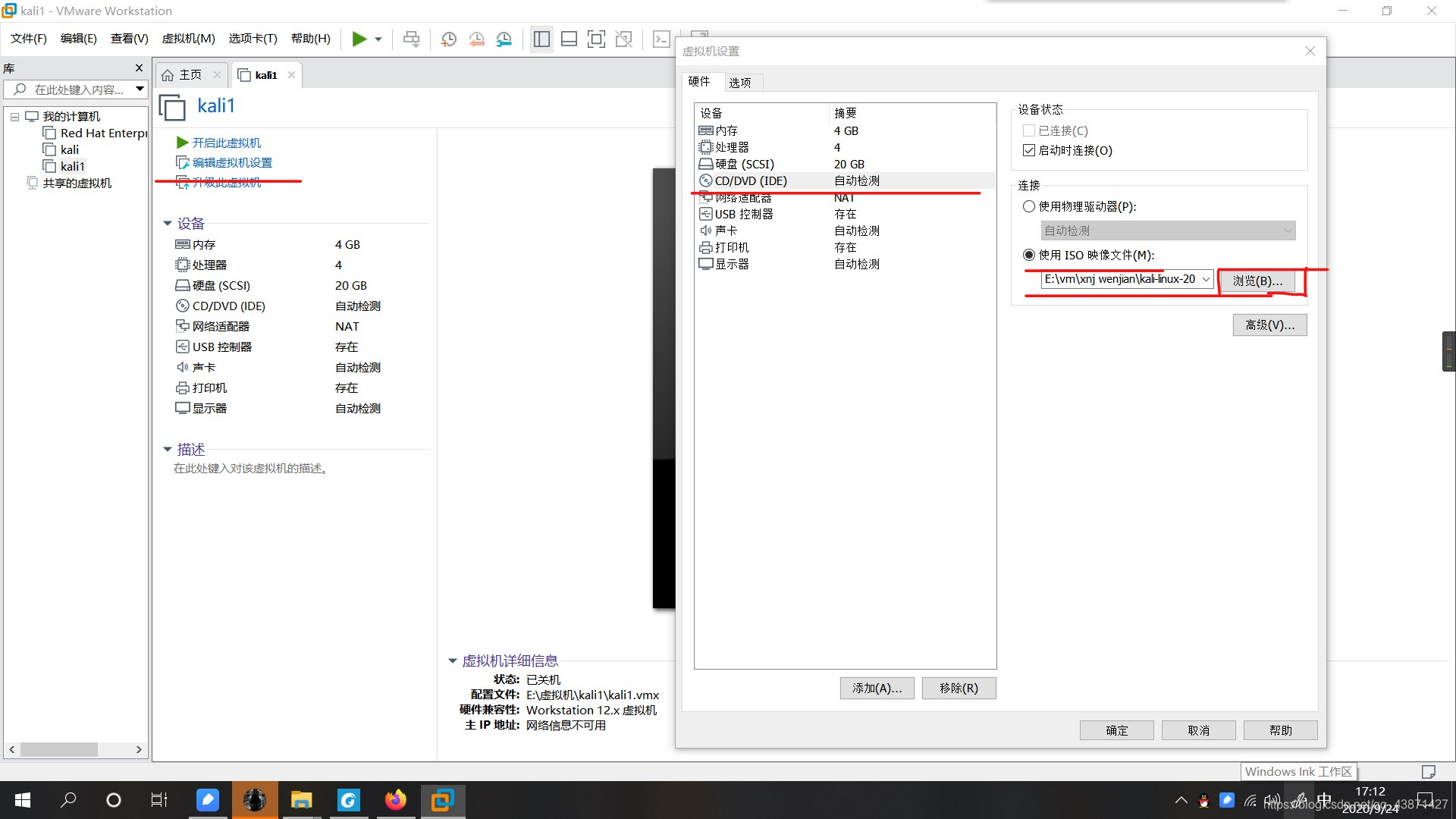The width and height of the screenshot is (1456, 819).
Task: Collapse the 描述 section
Action: (x=168, y=450)
